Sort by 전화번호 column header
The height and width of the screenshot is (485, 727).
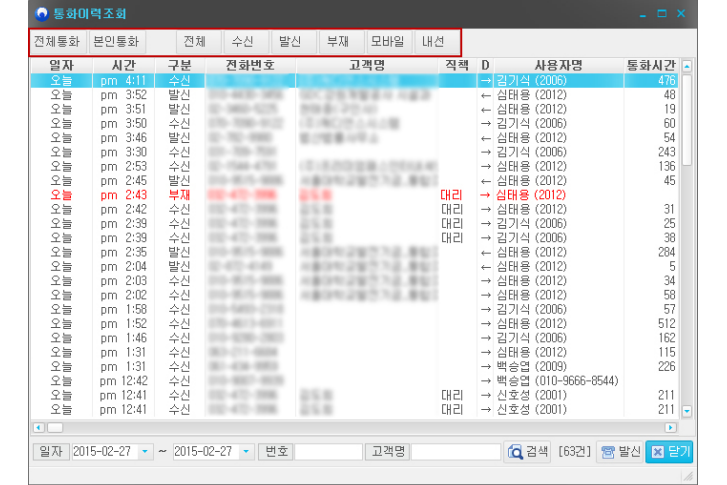[x=250, y=65]
